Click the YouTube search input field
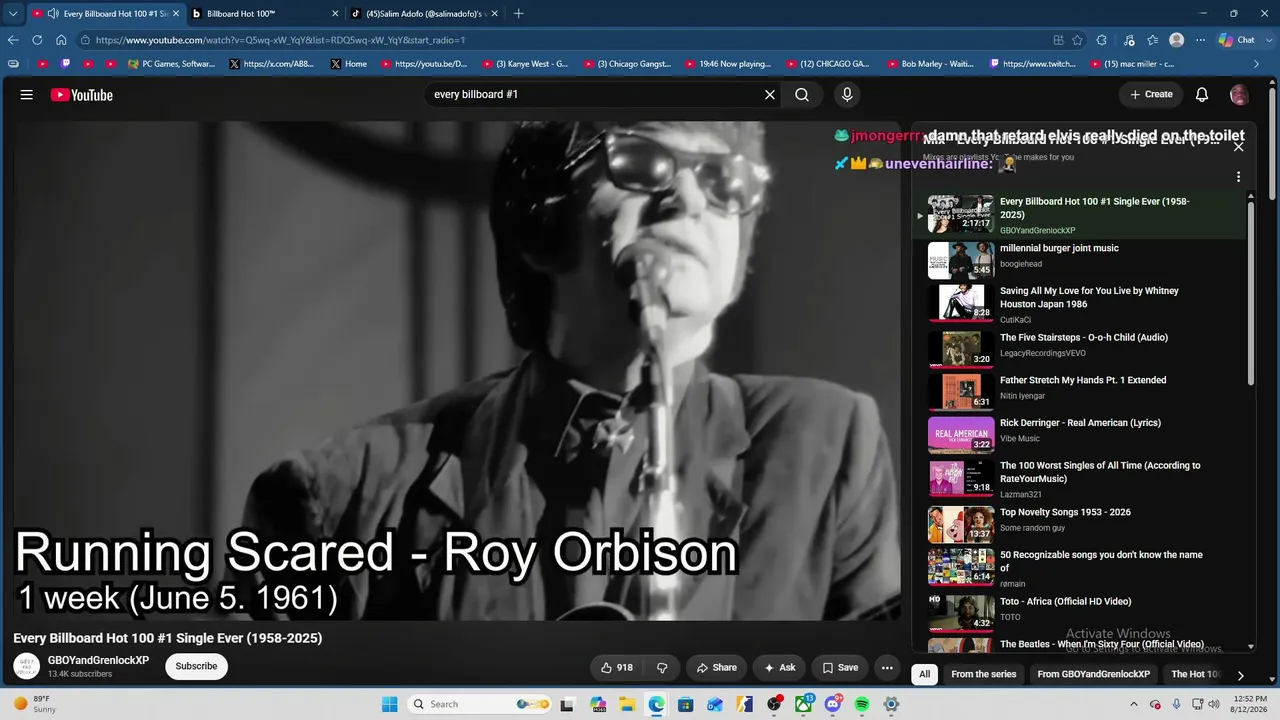Screen dimensions: 1280x720 tap(595, 95)
